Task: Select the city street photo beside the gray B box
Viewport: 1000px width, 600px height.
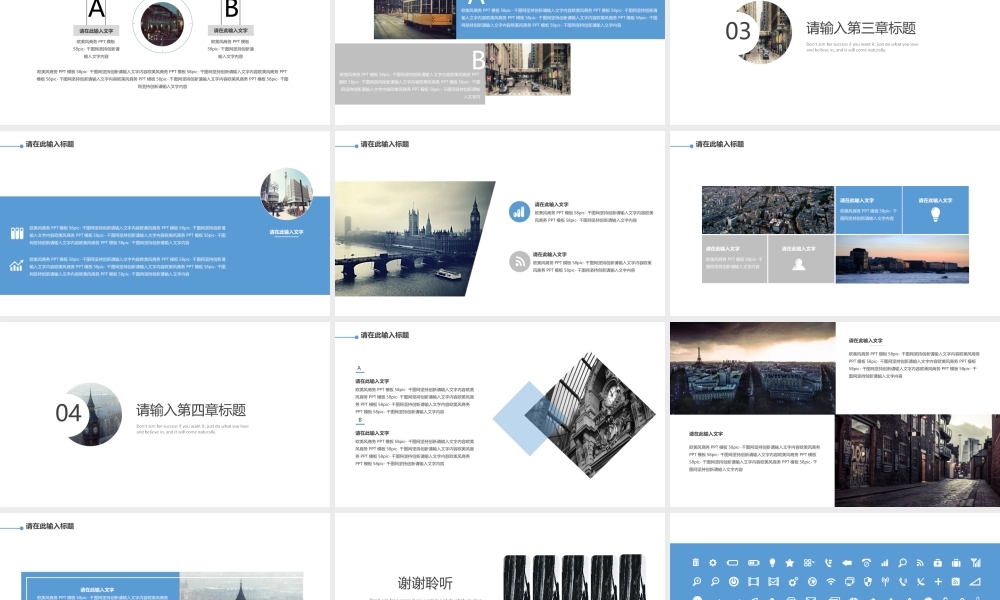Action: 528,69
